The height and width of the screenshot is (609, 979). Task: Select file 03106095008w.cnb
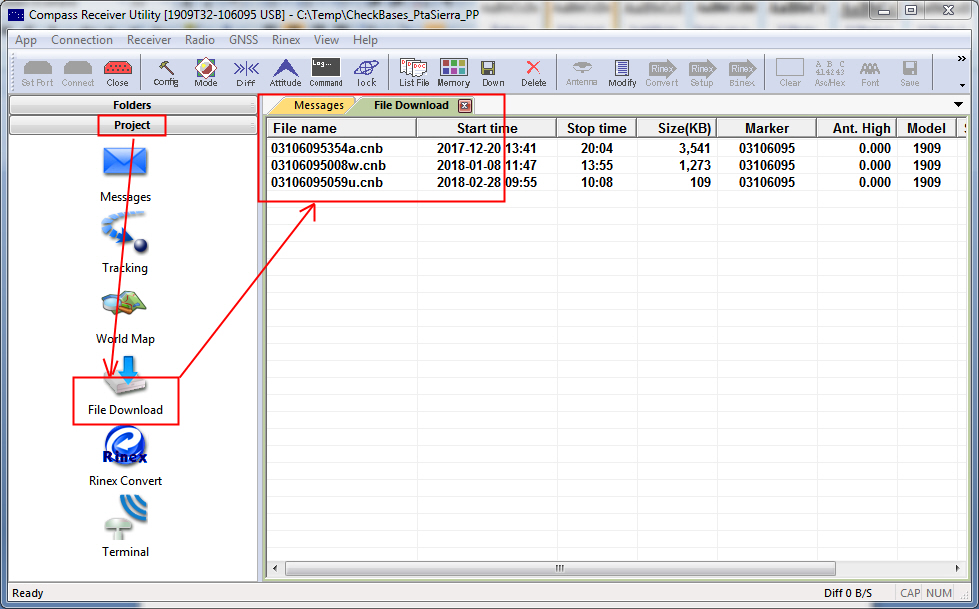(328, 166)
